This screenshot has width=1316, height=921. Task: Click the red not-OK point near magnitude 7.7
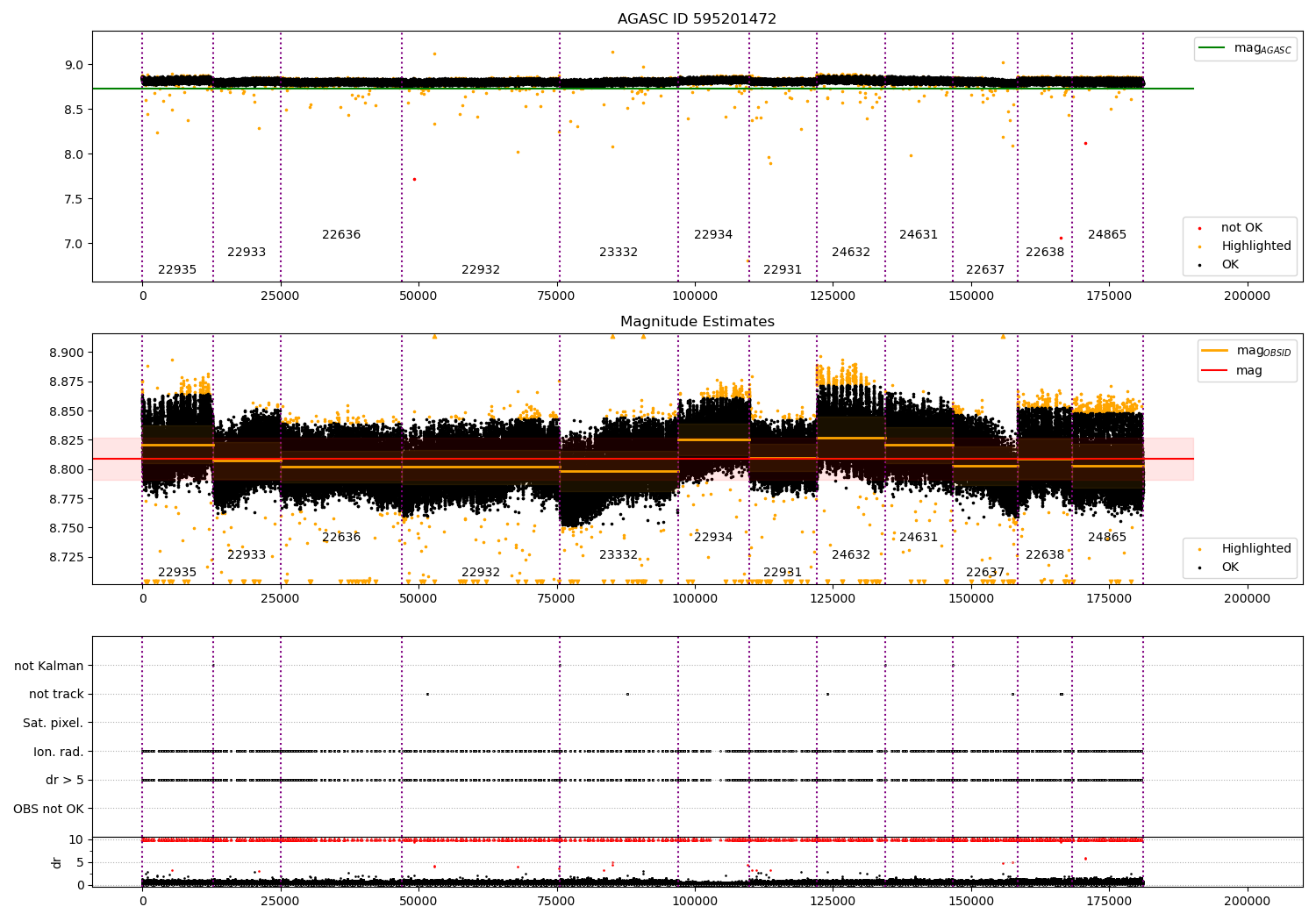click(414, 179)
